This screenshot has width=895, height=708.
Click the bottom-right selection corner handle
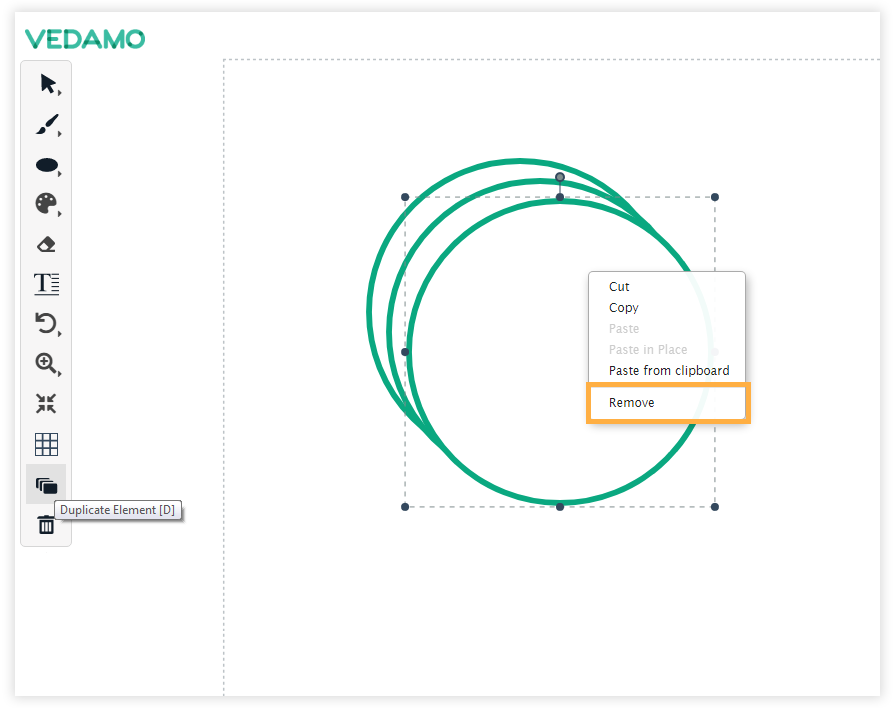coord(715,507)
